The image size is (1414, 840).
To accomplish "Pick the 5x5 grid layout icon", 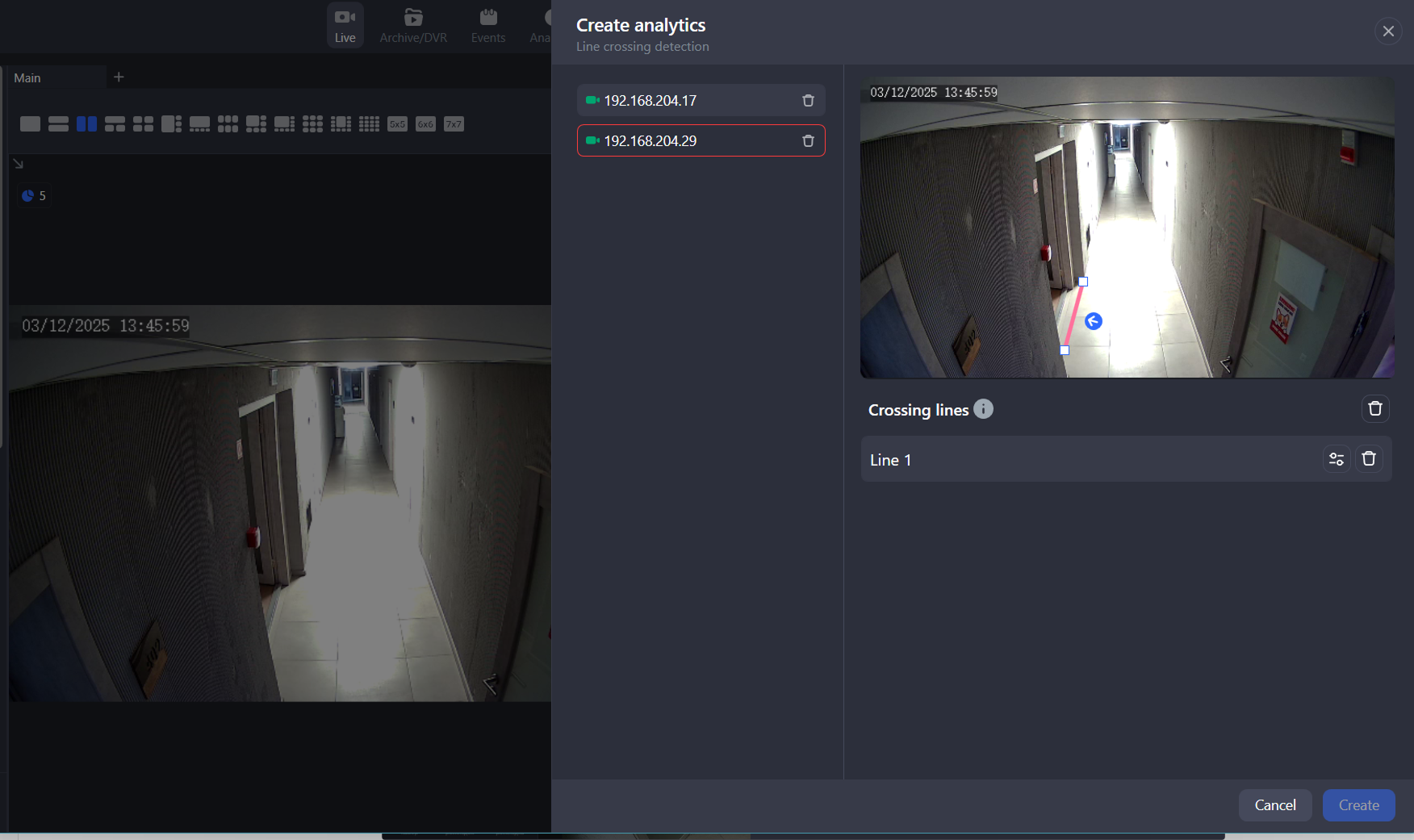I will click(397, 123).
